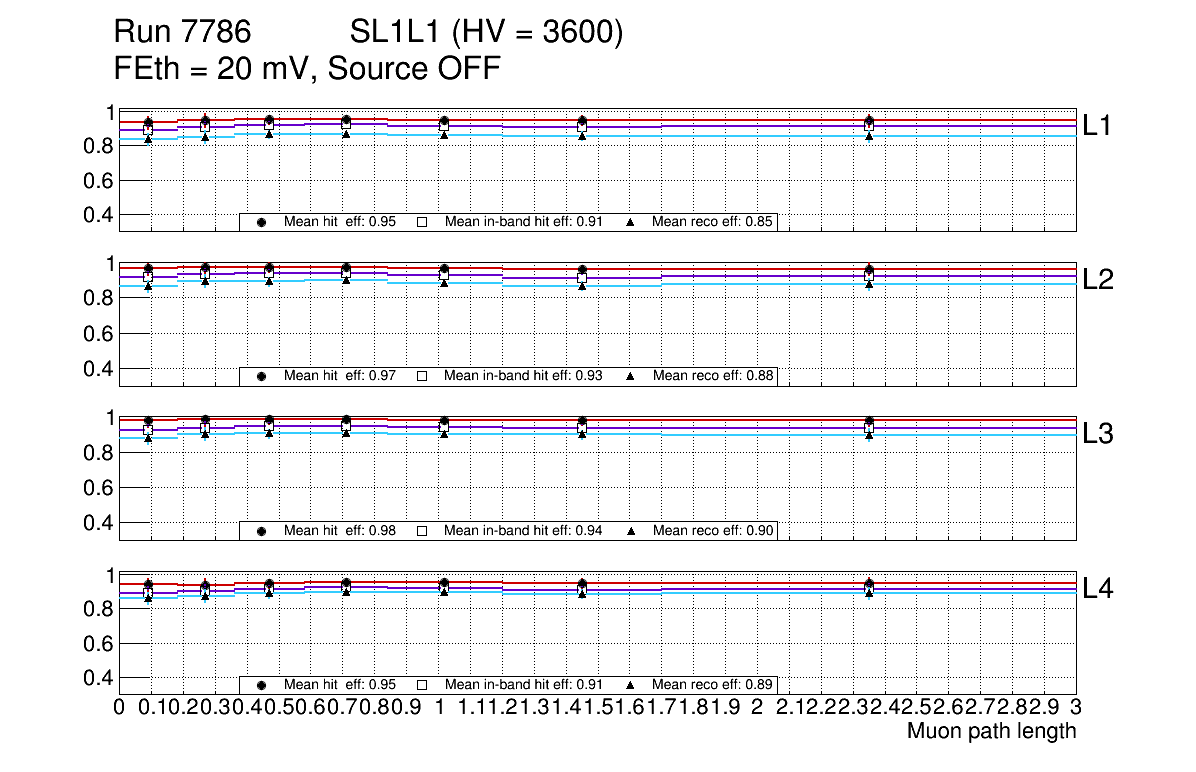Click the triangle marker in L2 legend

631,376
